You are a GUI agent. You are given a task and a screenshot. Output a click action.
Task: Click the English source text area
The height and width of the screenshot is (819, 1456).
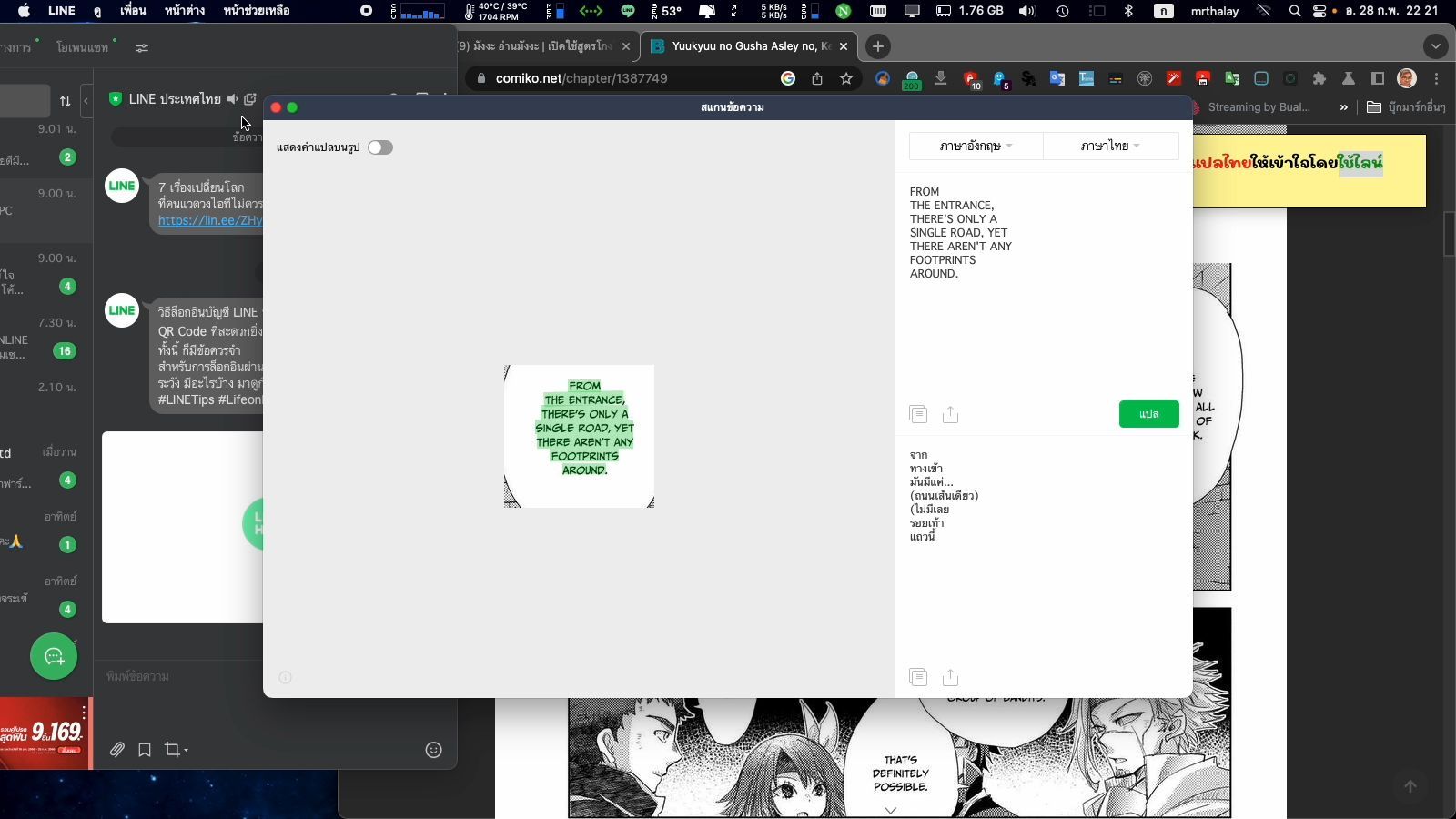[x=1044, y=287]
